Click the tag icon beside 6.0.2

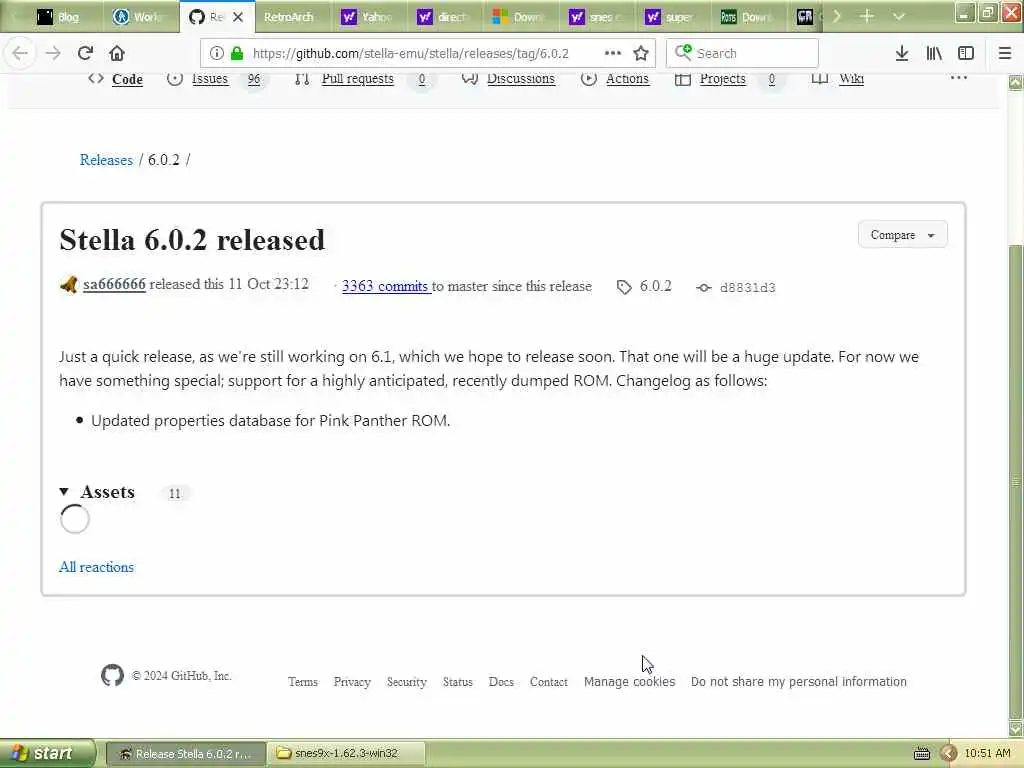(x=624, y=287)
